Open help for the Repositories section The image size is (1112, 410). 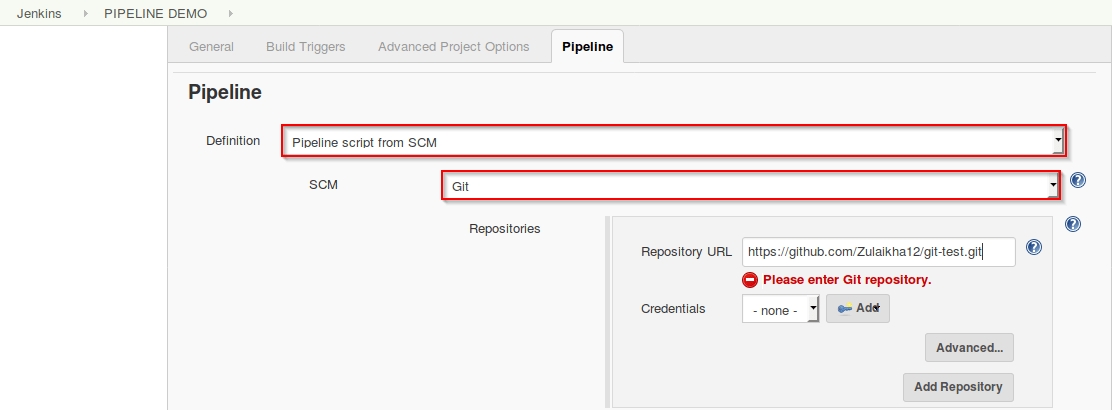tap(1073, 225)
